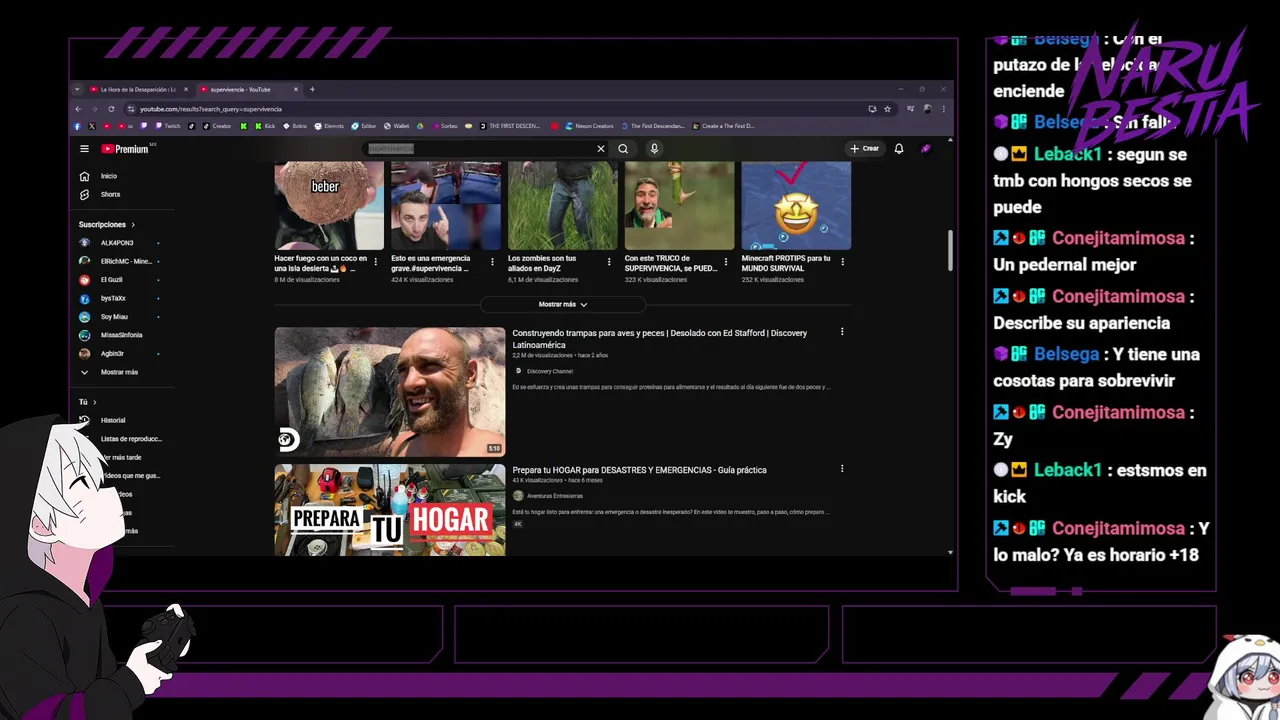Open the YouTube guide hamburger menu
The width and height of the screenshot is (1280, 720).
pyautogui.click(x=84, y=149)
